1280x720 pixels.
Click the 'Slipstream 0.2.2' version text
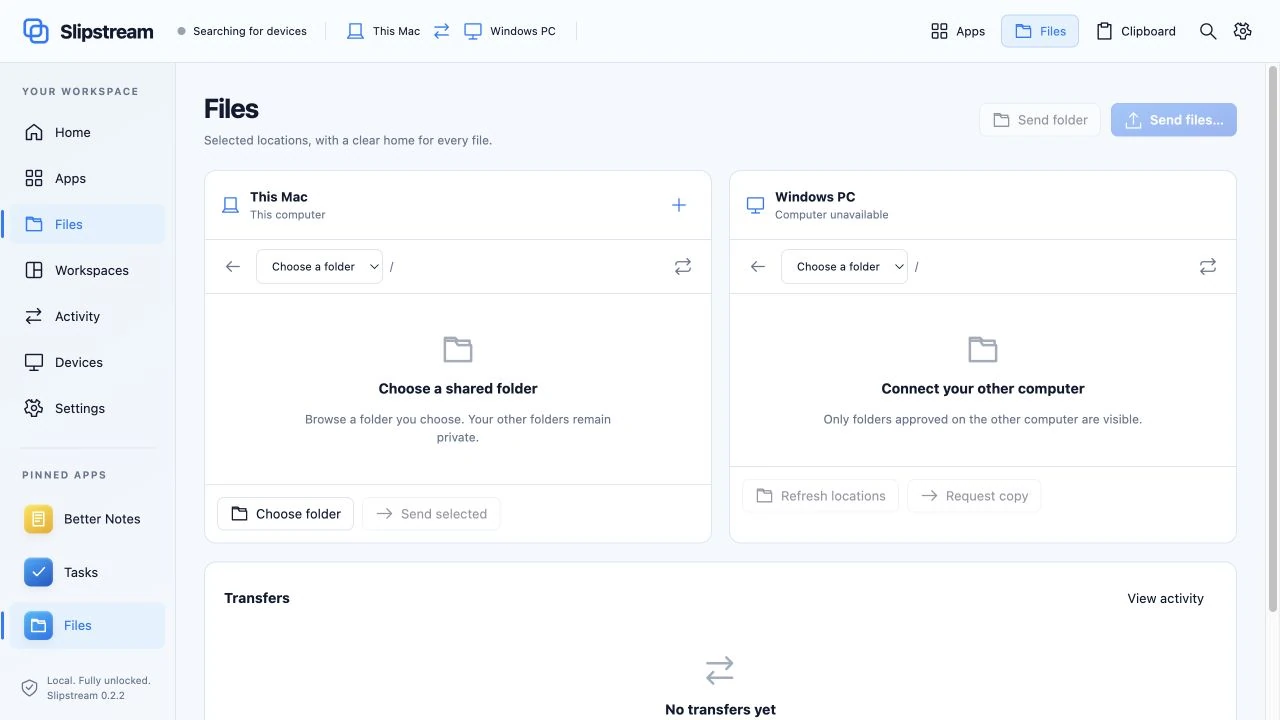point(86,696)
